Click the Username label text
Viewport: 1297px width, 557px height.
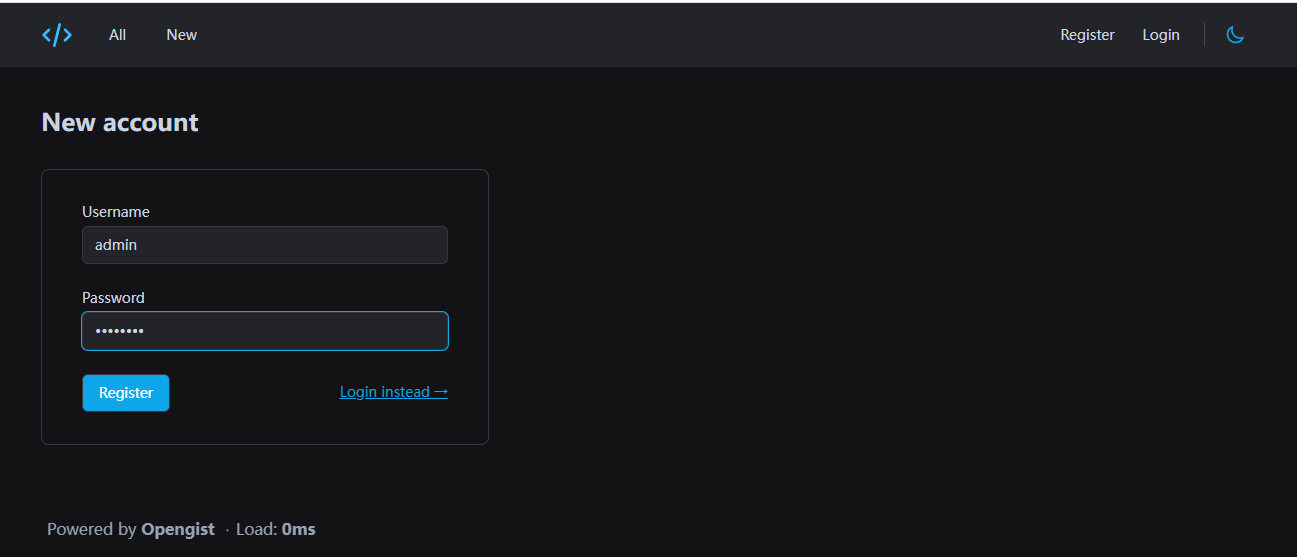116,212
